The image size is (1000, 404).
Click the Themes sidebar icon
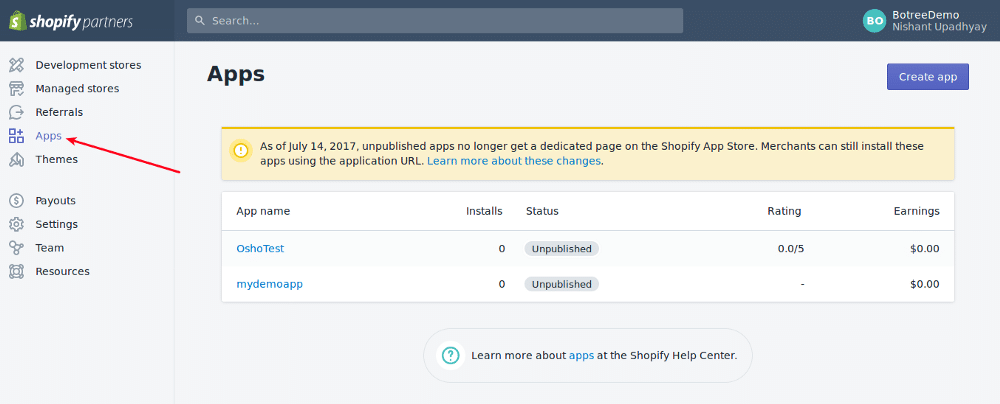[17, 160]
